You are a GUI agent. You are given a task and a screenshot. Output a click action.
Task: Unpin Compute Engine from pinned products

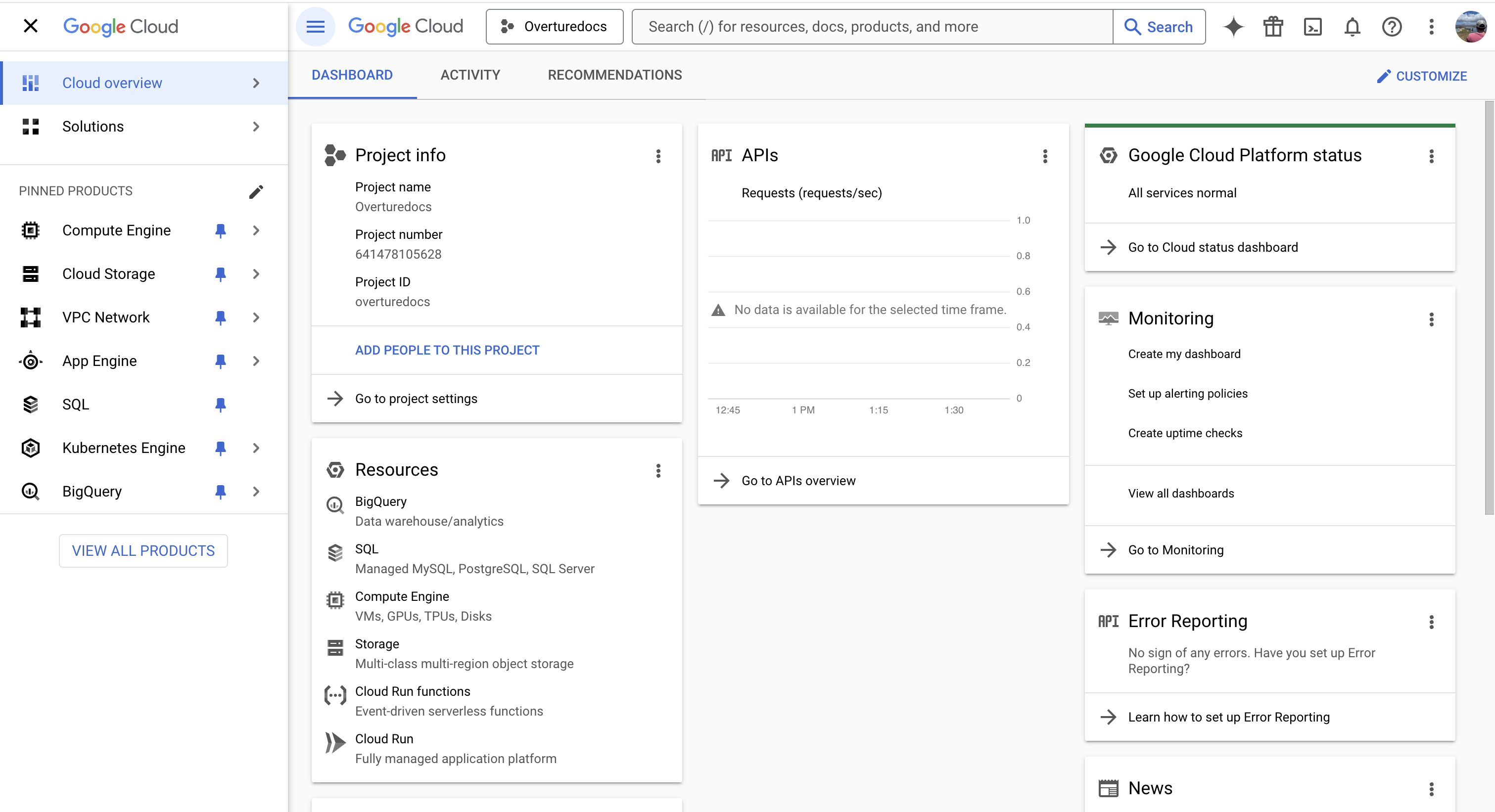pos(220,230)
